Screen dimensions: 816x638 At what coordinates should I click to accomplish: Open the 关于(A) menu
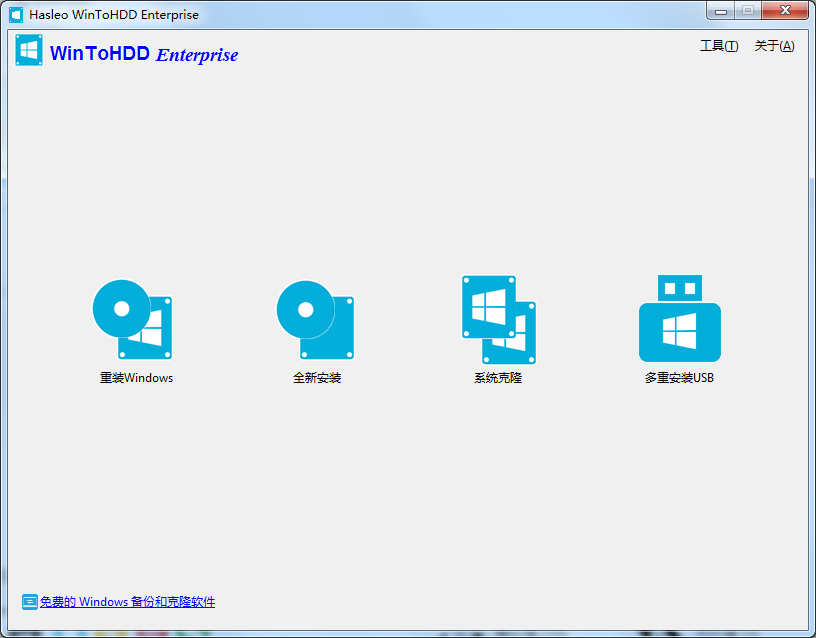click(x=774, y=46)
